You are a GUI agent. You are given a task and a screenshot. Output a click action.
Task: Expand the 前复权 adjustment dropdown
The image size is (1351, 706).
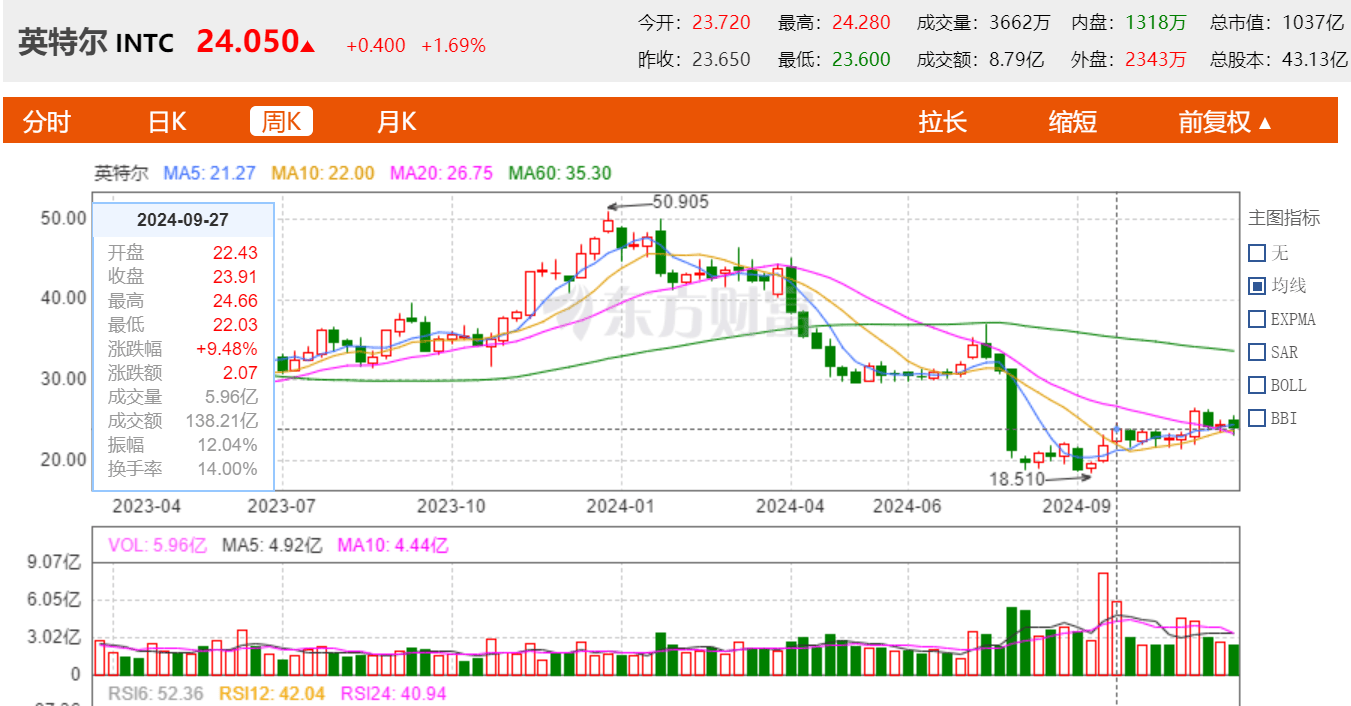tap(1225, 122)
